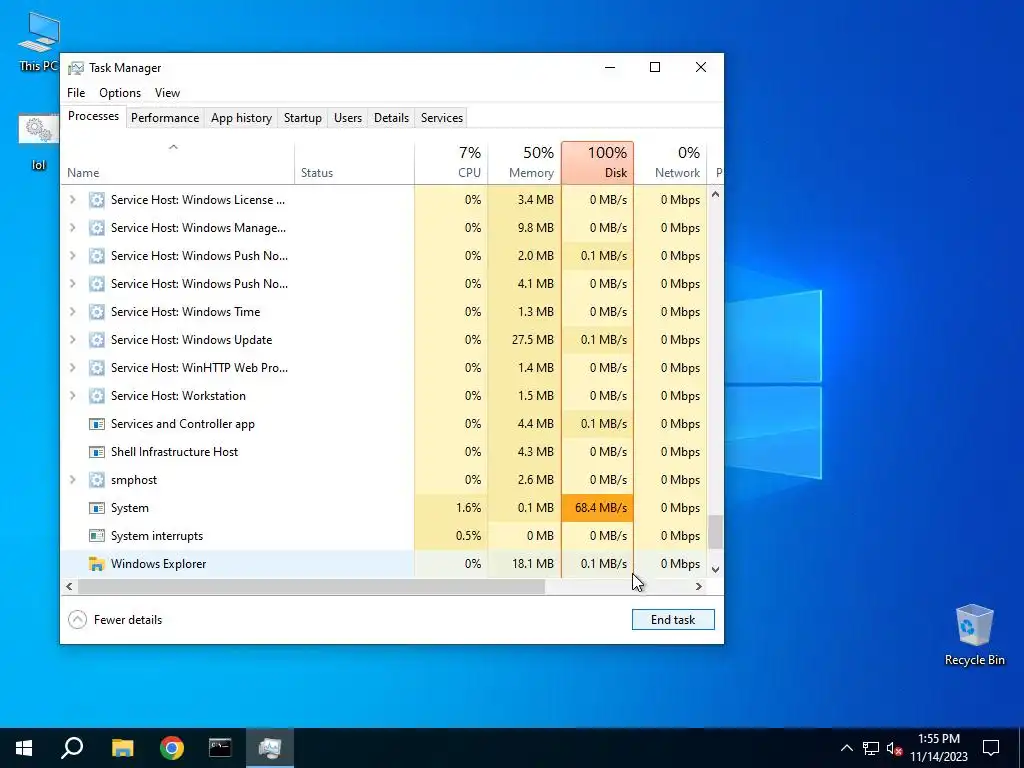Image resolution: width=1024 pixels, height=768 pixels.
Task: Select the lol desktop file icon
Action: point(39,142)
